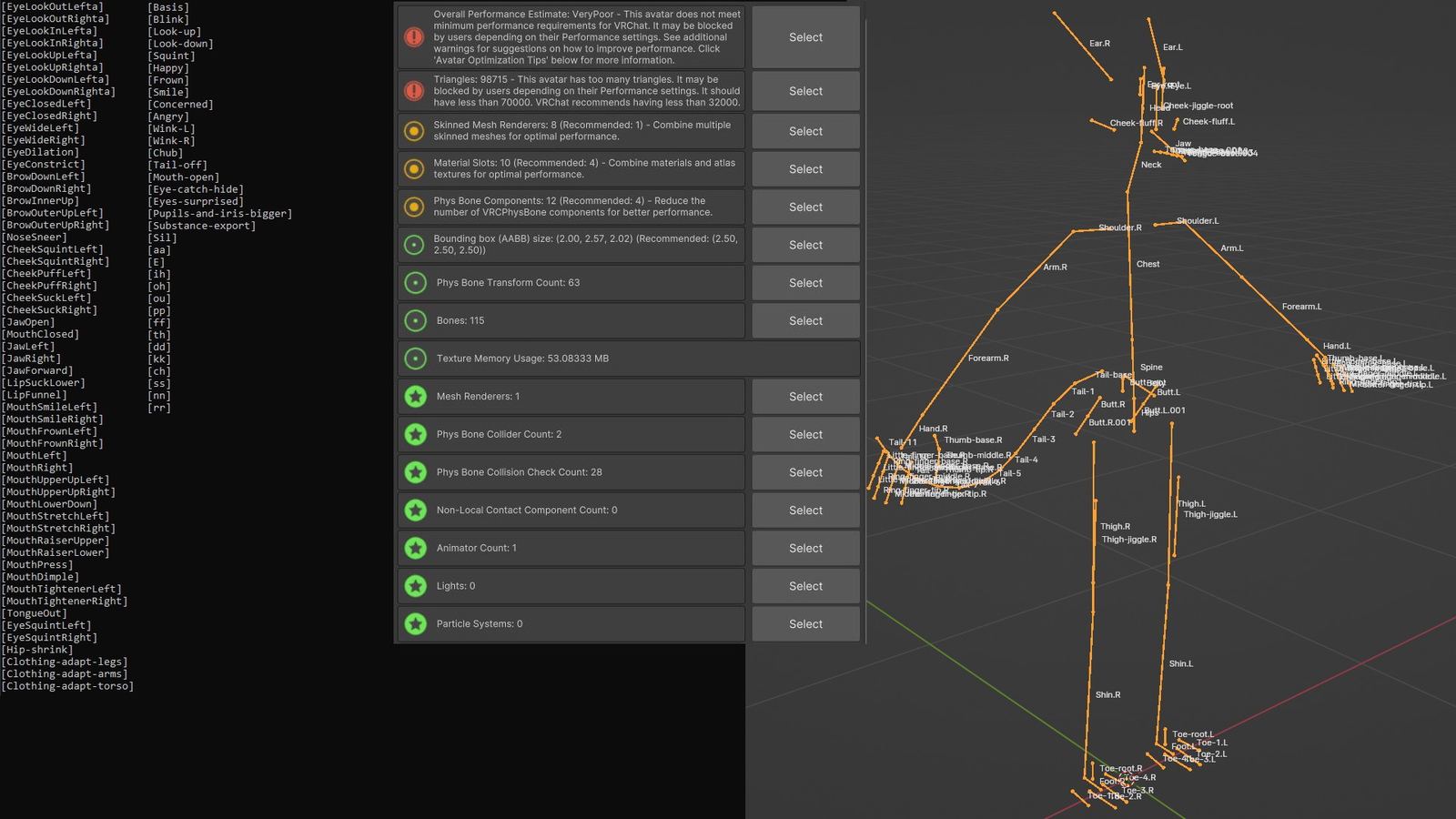The image size is (1456, 819).
Task: Click Select next to Non-Local Contact Component Count
Action: coord(805,511)
